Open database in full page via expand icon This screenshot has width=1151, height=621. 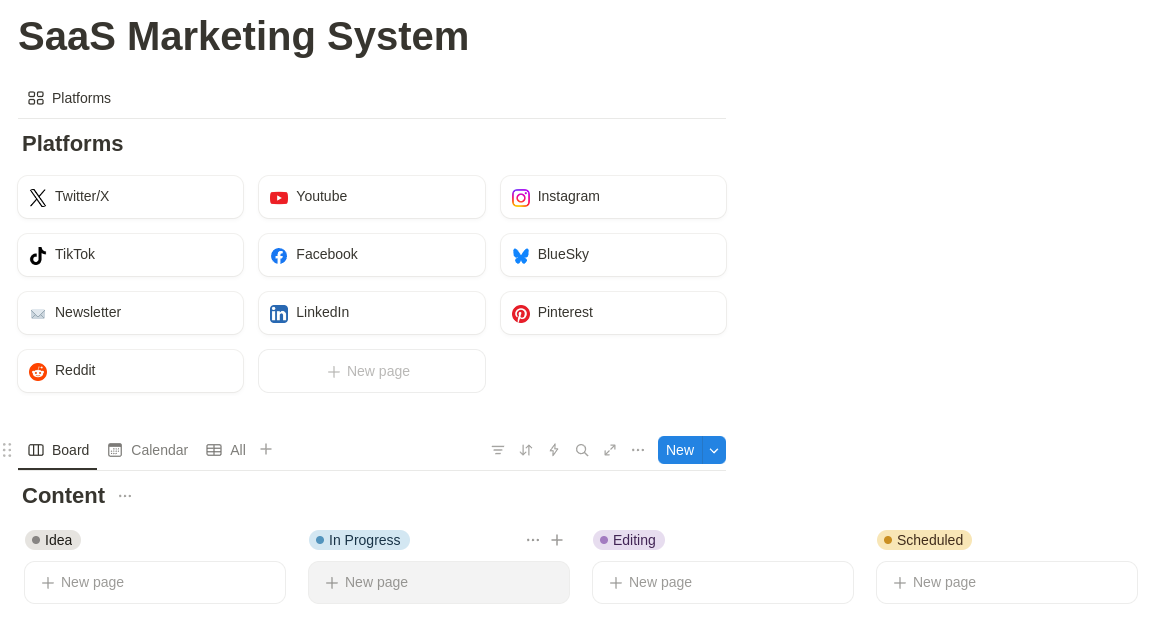[610, 450]
